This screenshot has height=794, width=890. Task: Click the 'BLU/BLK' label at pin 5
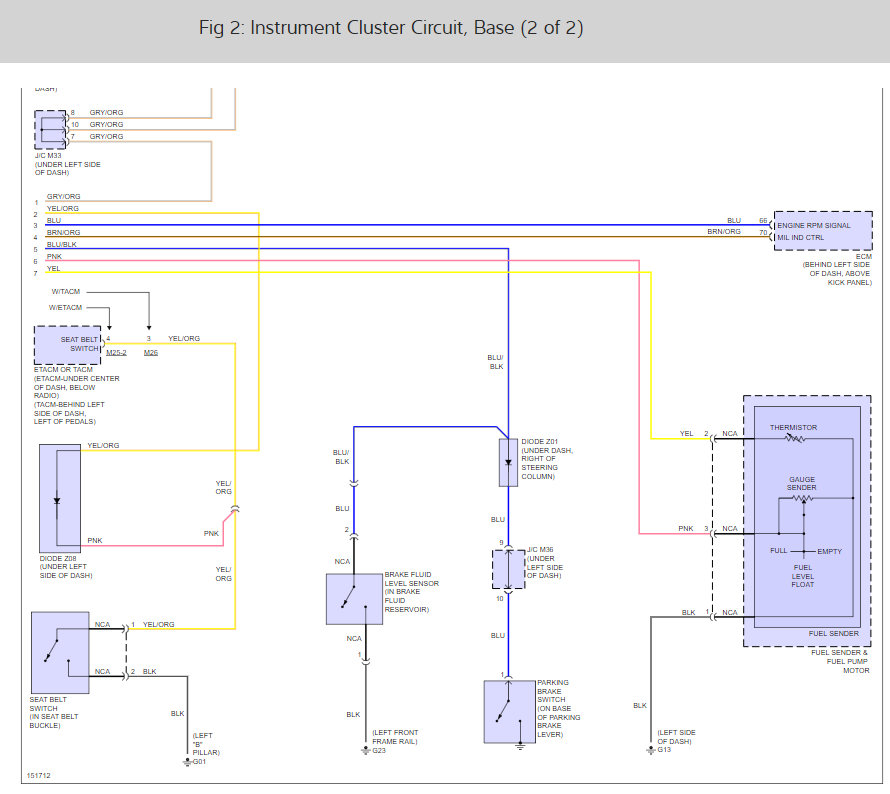coord(61,245)
